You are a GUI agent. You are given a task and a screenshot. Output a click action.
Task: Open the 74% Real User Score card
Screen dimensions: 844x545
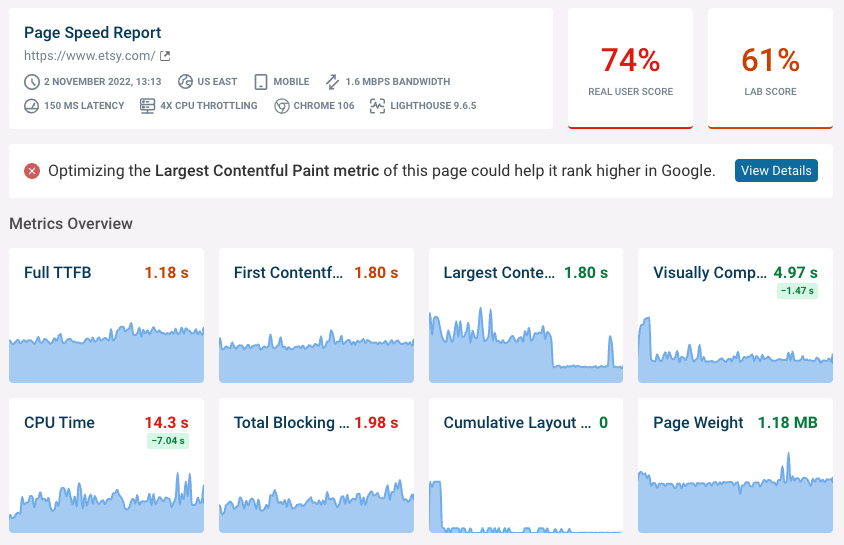[x=630, y=68]
